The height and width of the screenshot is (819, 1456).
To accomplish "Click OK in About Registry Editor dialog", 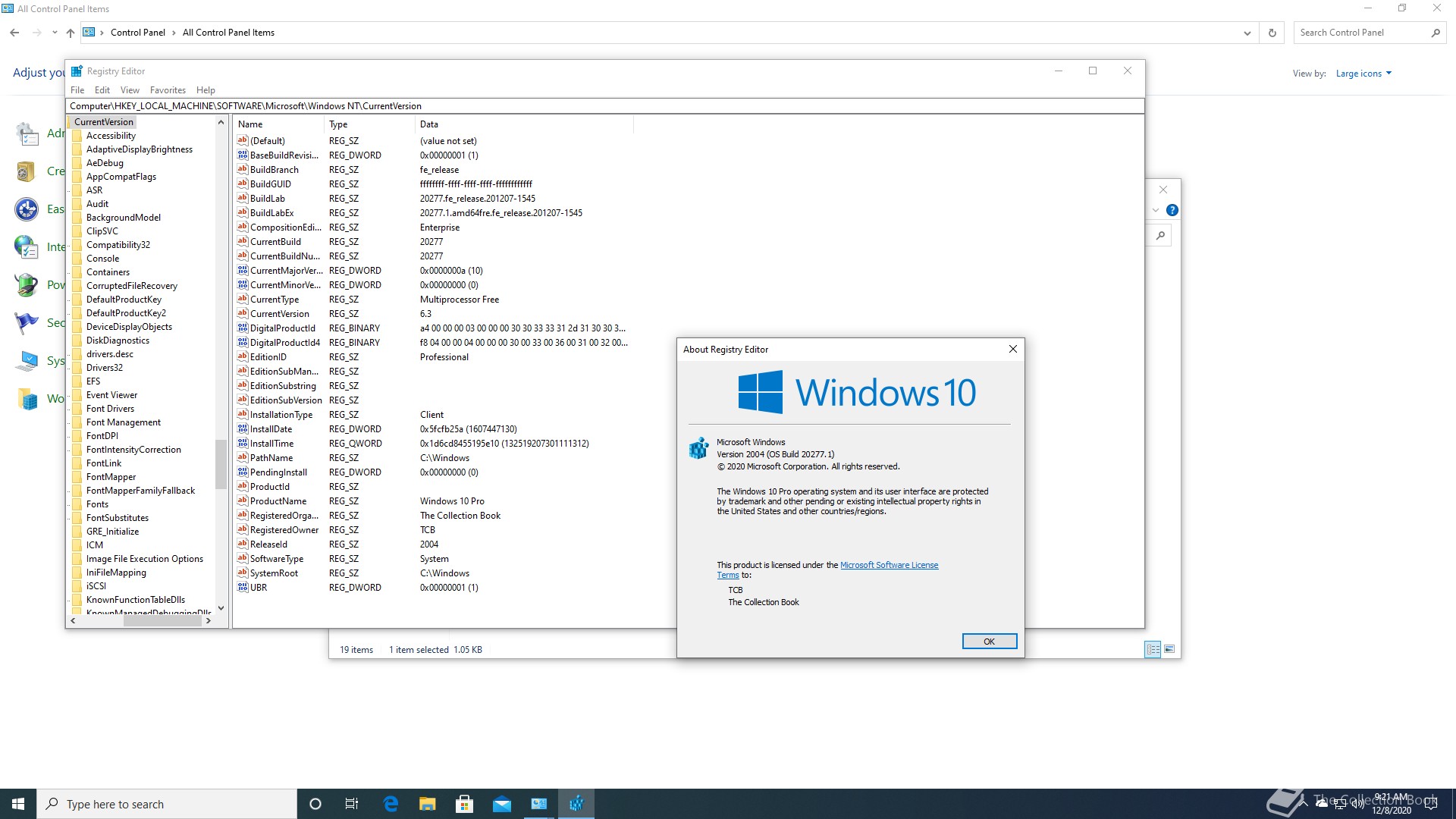I will 989,642.
